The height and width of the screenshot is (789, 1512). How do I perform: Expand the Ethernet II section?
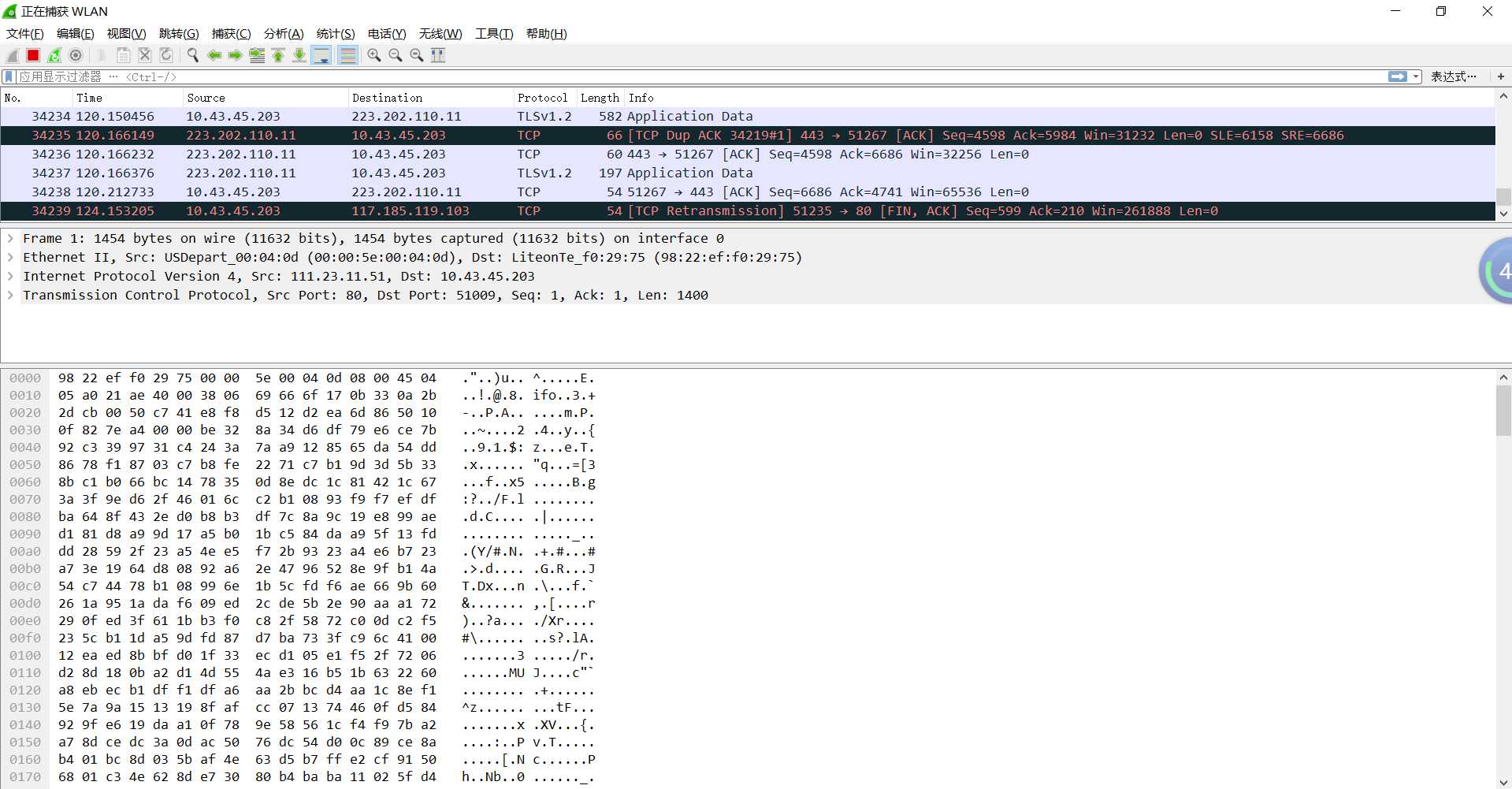click(10, 257)
